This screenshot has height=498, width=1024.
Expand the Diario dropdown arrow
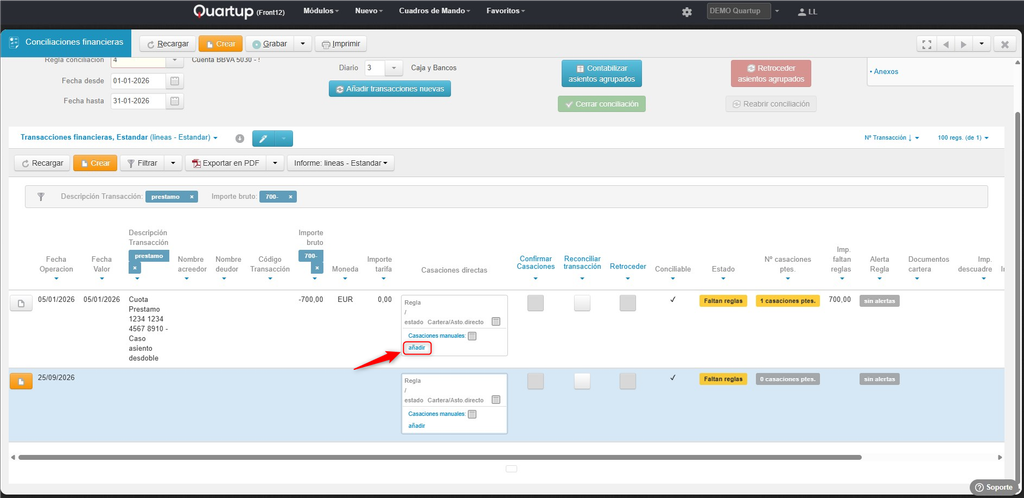pos(394,68)
